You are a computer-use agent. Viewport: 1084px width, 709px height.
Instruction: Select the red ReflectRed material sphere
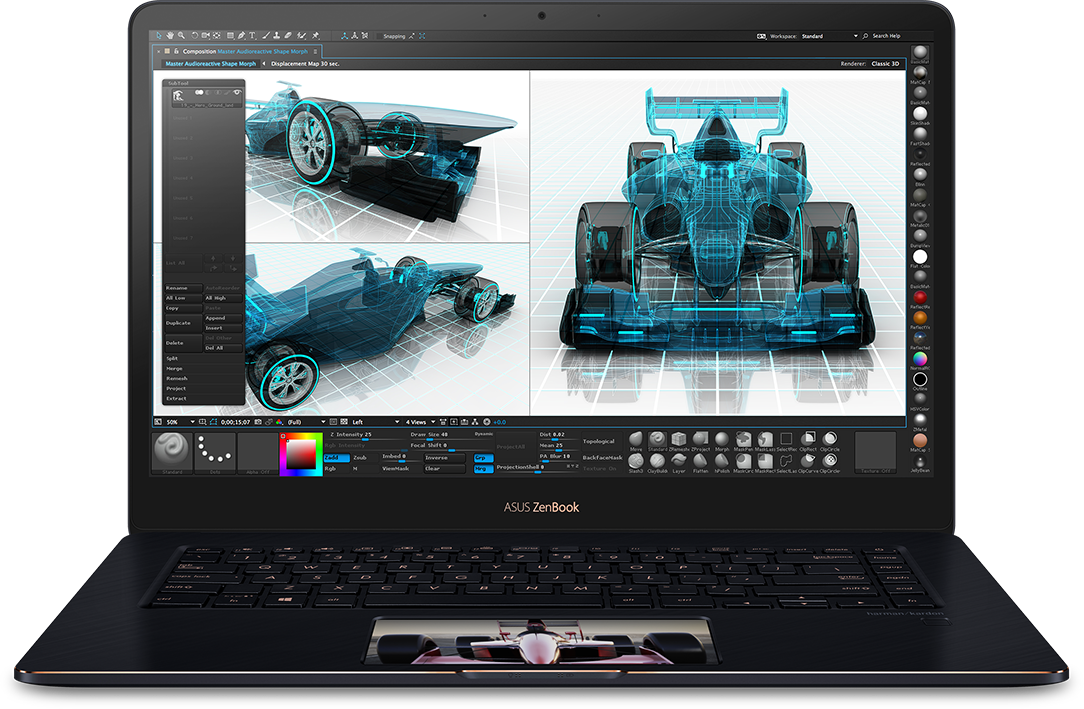tap(919, 297)
